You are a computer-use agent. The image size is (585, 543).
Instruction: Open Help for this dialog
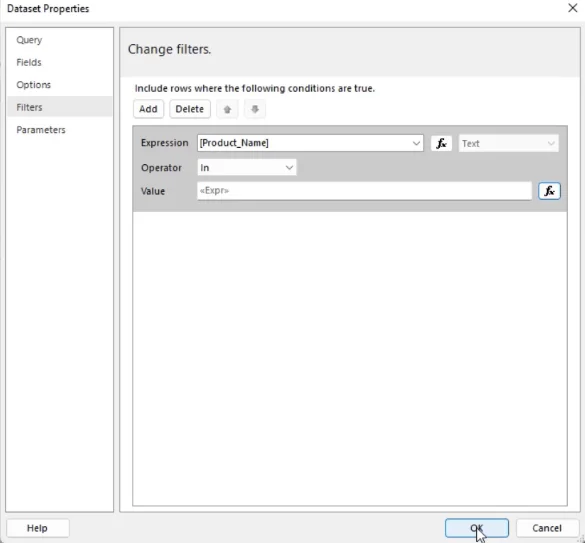tap(37, 528)
